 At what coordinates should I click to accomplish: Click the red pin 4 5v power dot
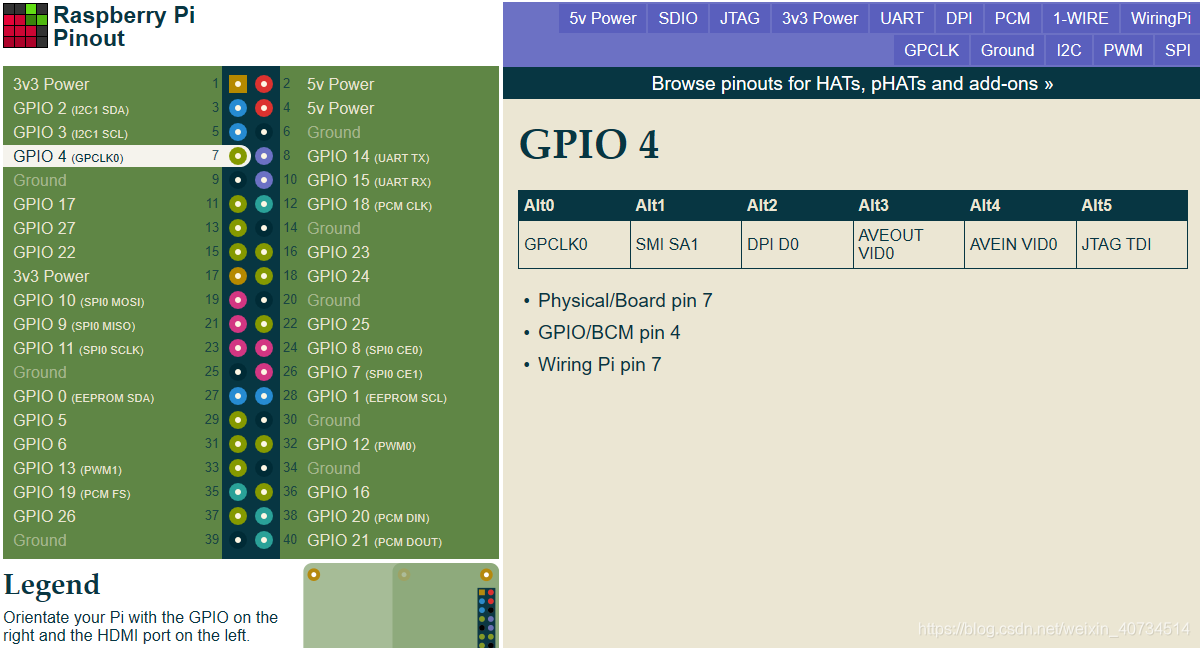[x=264, y=108]
